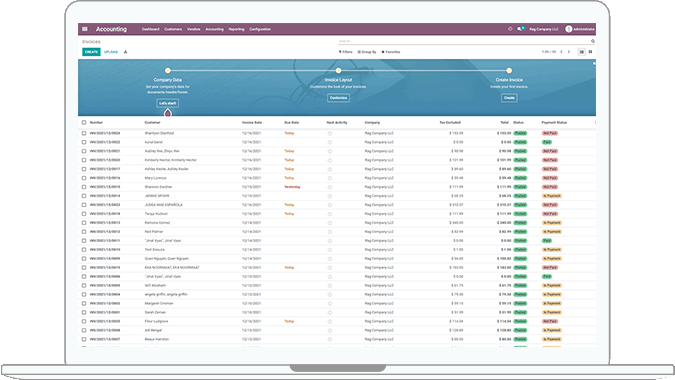Open the Accounting menu in the navbar
This screenshot has height=380, width=675.
pyautogui.click(x=214, y=29)
